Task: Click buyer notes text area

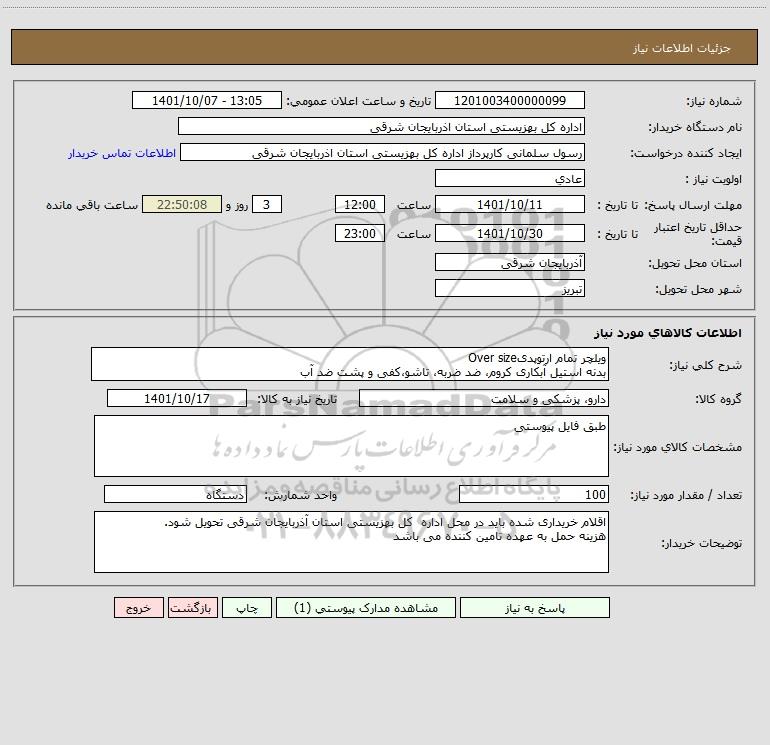Action: click(351, 542)
